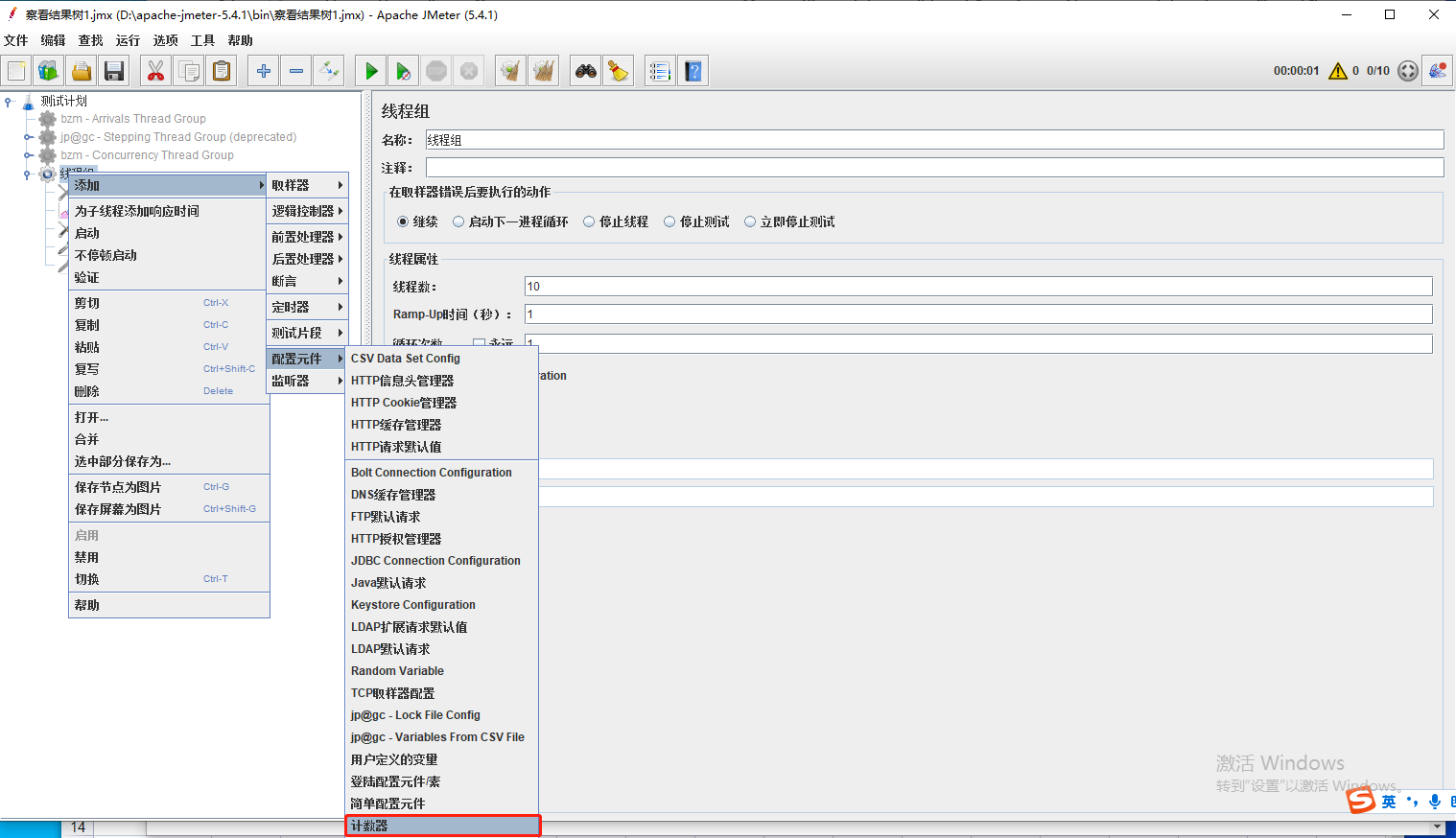Click the Copy toolbar icon
The height and width of the screenshot is (838, 1456).
[189, 71]
